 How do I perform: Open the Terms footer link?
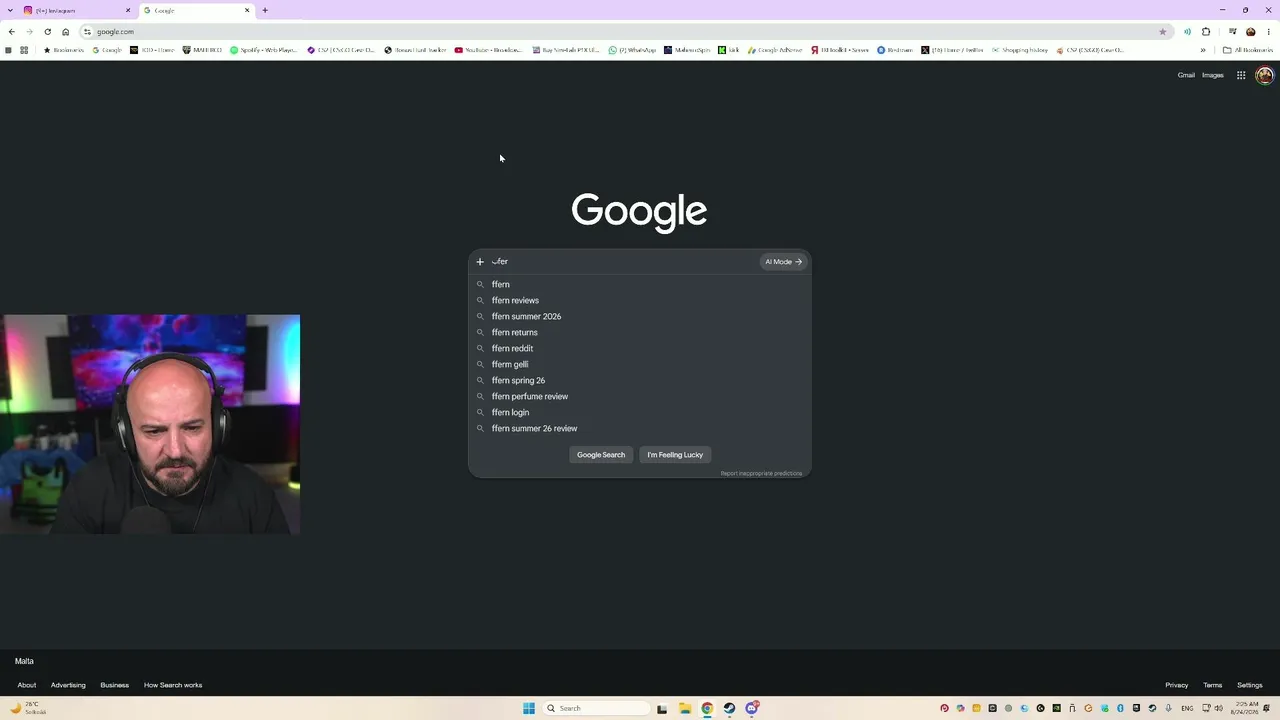pyautogui.click(x=1213, y=685)
